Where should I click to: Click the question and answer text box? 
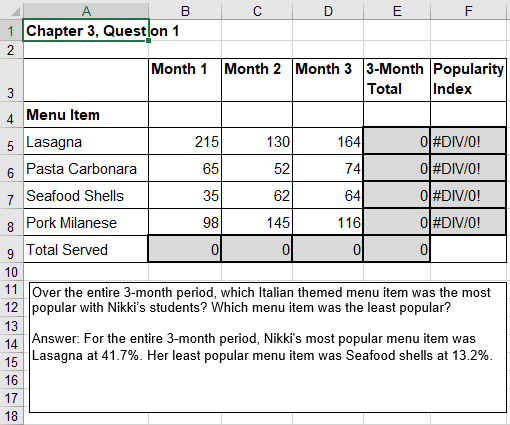[x=268, y=347]
